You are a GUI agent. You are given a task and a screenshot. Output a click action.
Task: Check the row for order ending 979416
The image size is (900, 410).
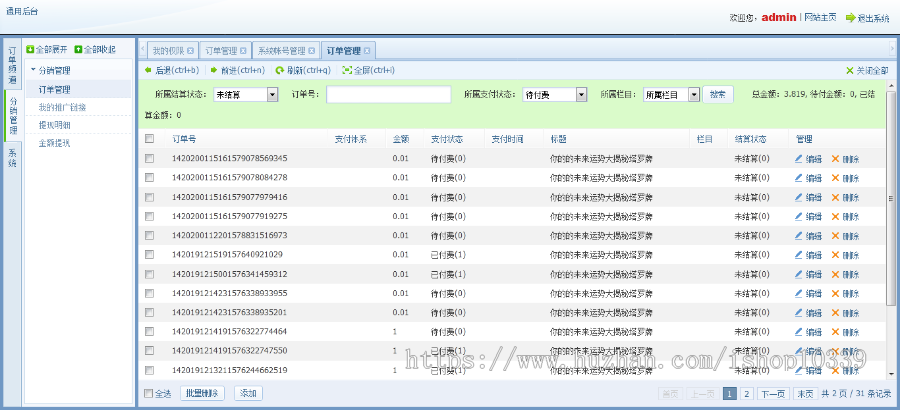[150, 197]
